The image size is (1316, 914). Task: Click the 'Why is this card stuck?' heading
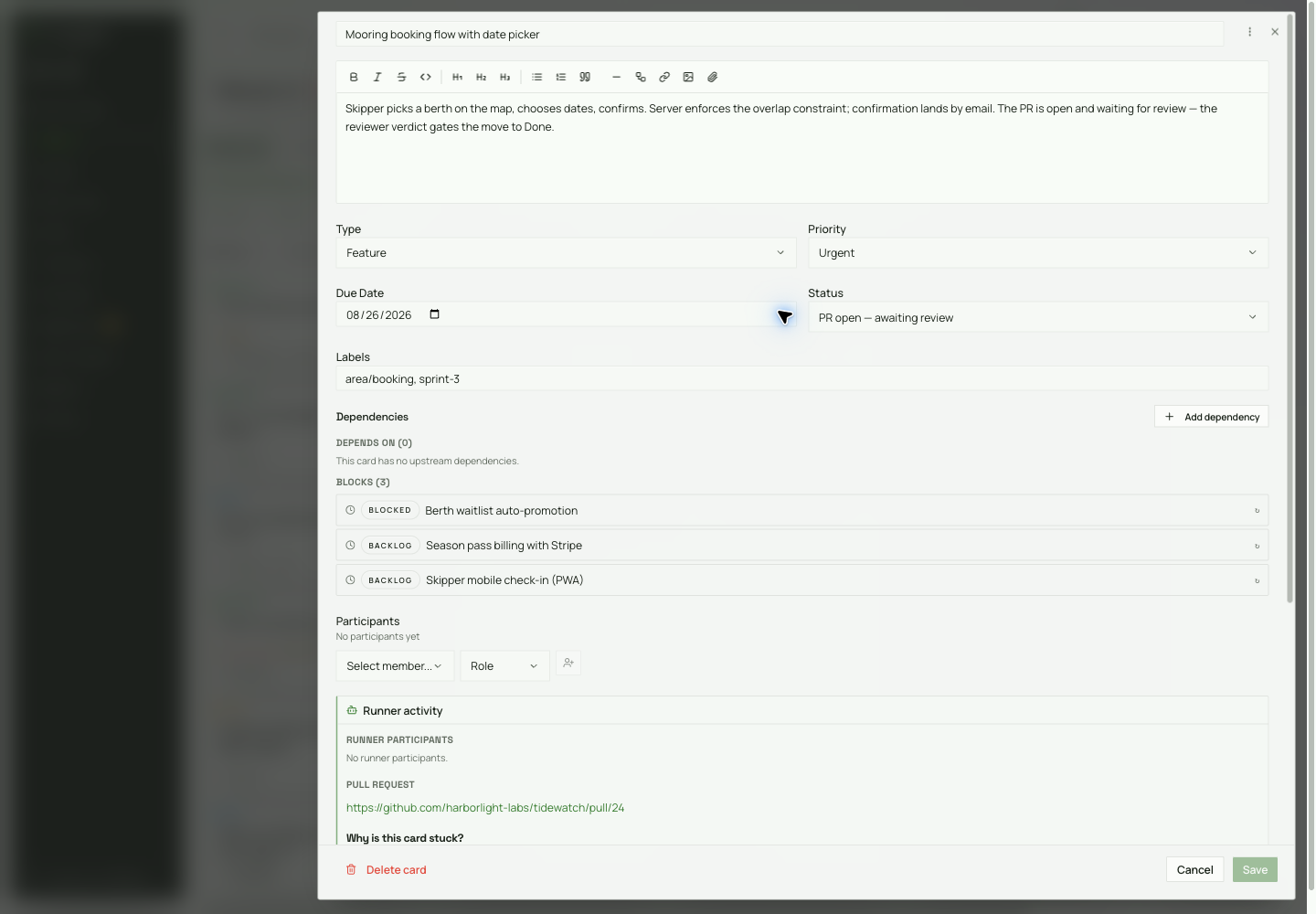click(405, 838)
